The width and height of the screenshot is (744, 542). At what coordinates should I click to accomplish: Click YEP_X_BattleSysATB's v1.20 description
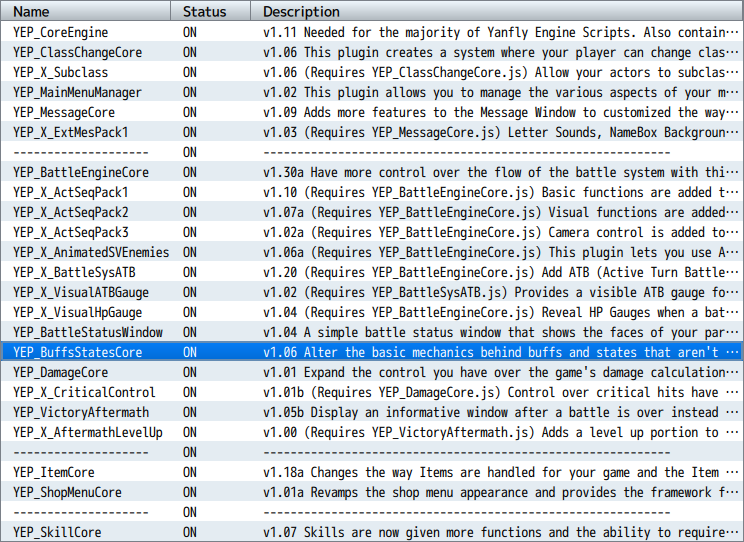[x=501, y=272]
